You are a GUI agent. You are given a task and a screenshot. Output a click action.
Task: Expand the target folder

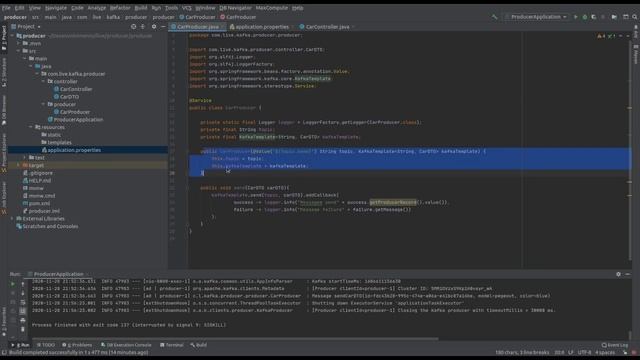pos(19,165)
